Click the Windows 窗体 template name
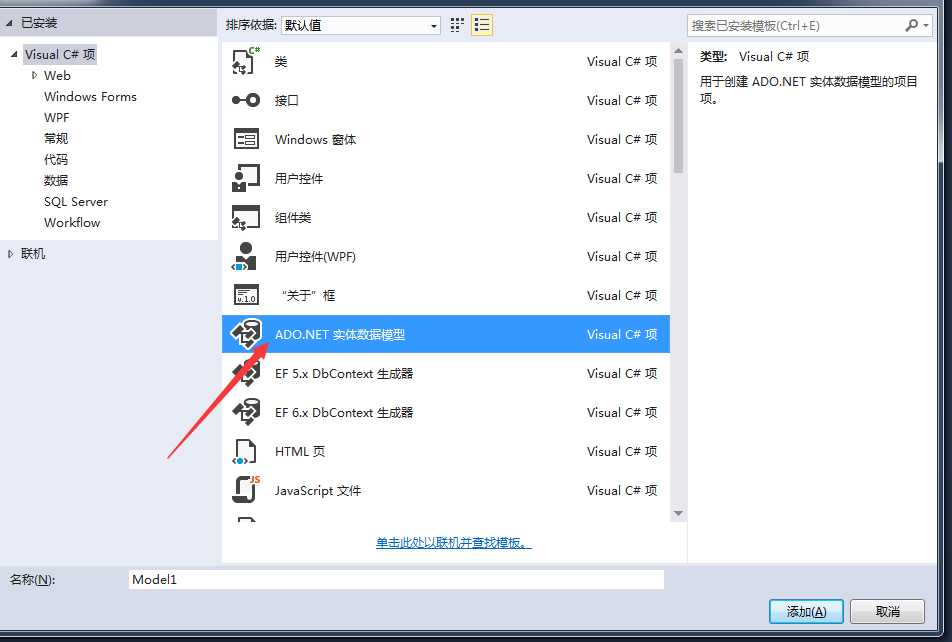The image size is (952, 642). point(316,140)
